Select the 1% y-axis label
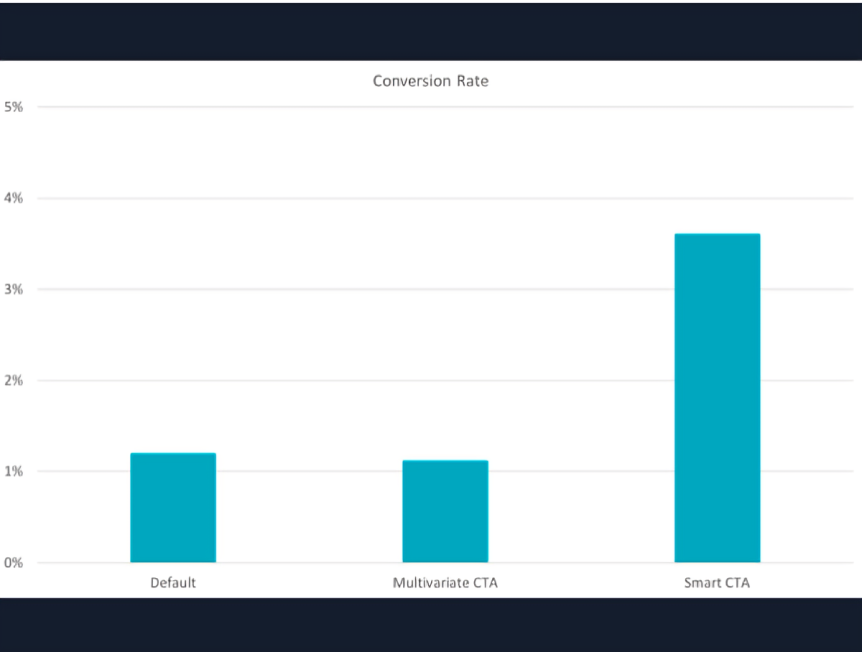 pos(14,471)
